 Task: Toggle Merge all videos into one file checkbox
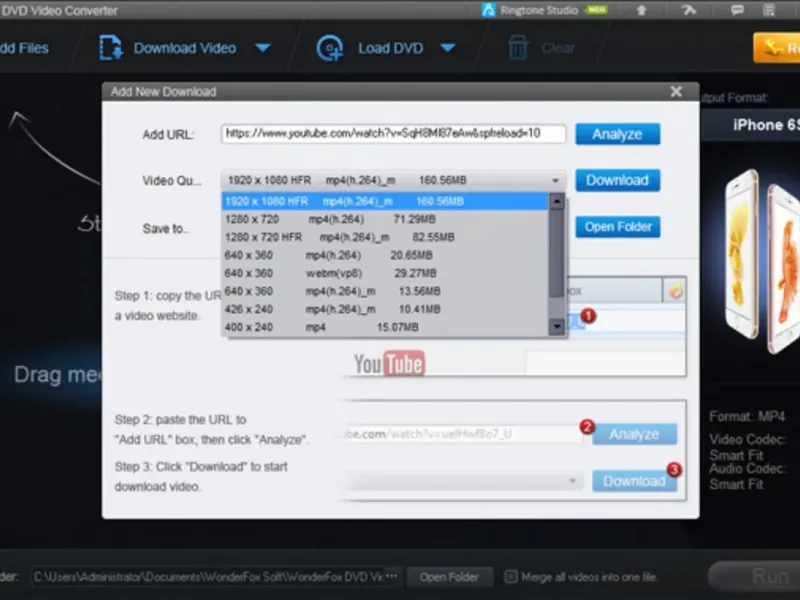point(510,577)
